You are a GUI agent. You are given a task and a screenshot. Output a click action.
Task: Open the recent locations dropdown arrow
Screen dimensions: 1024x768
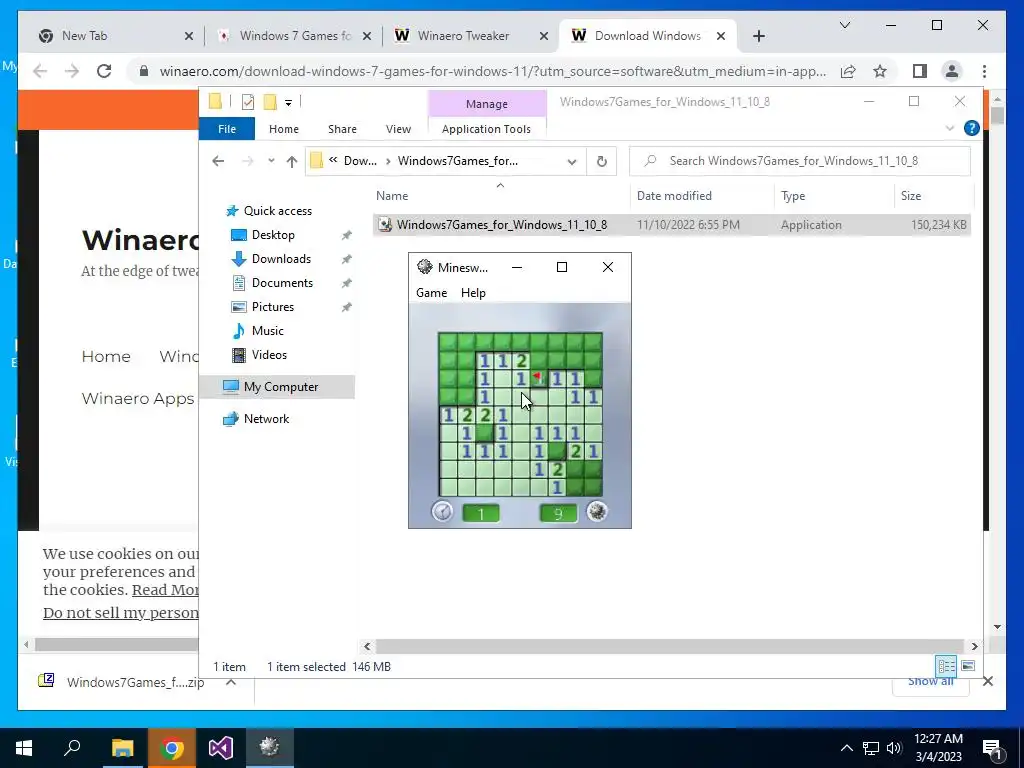(x=271, y=161)
